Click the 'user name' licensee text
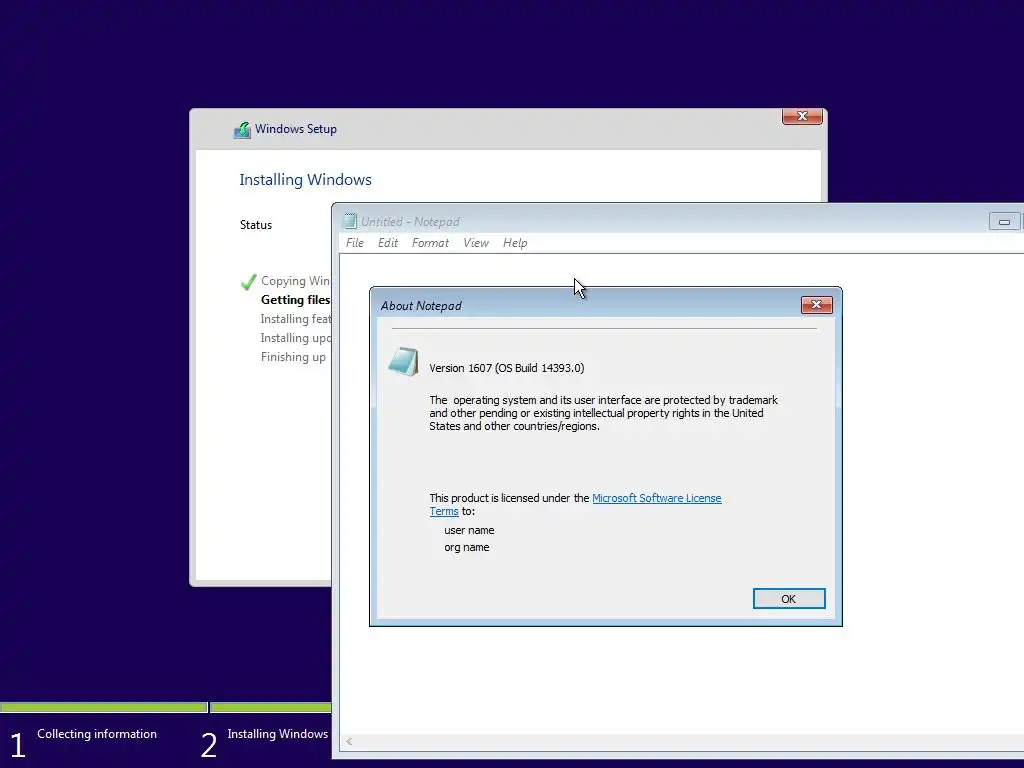Viewport: 1024px width, 768px height. coord(469,530)
